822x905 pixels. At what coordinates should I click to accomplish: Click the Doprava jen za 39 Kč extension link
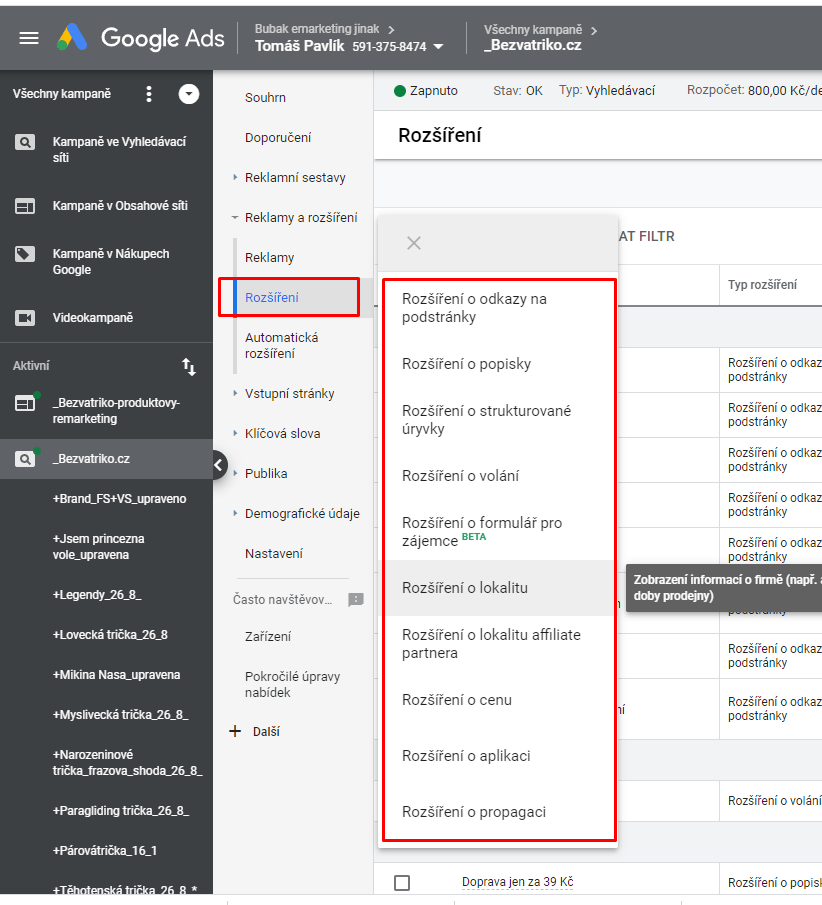[x=517, y=882]
